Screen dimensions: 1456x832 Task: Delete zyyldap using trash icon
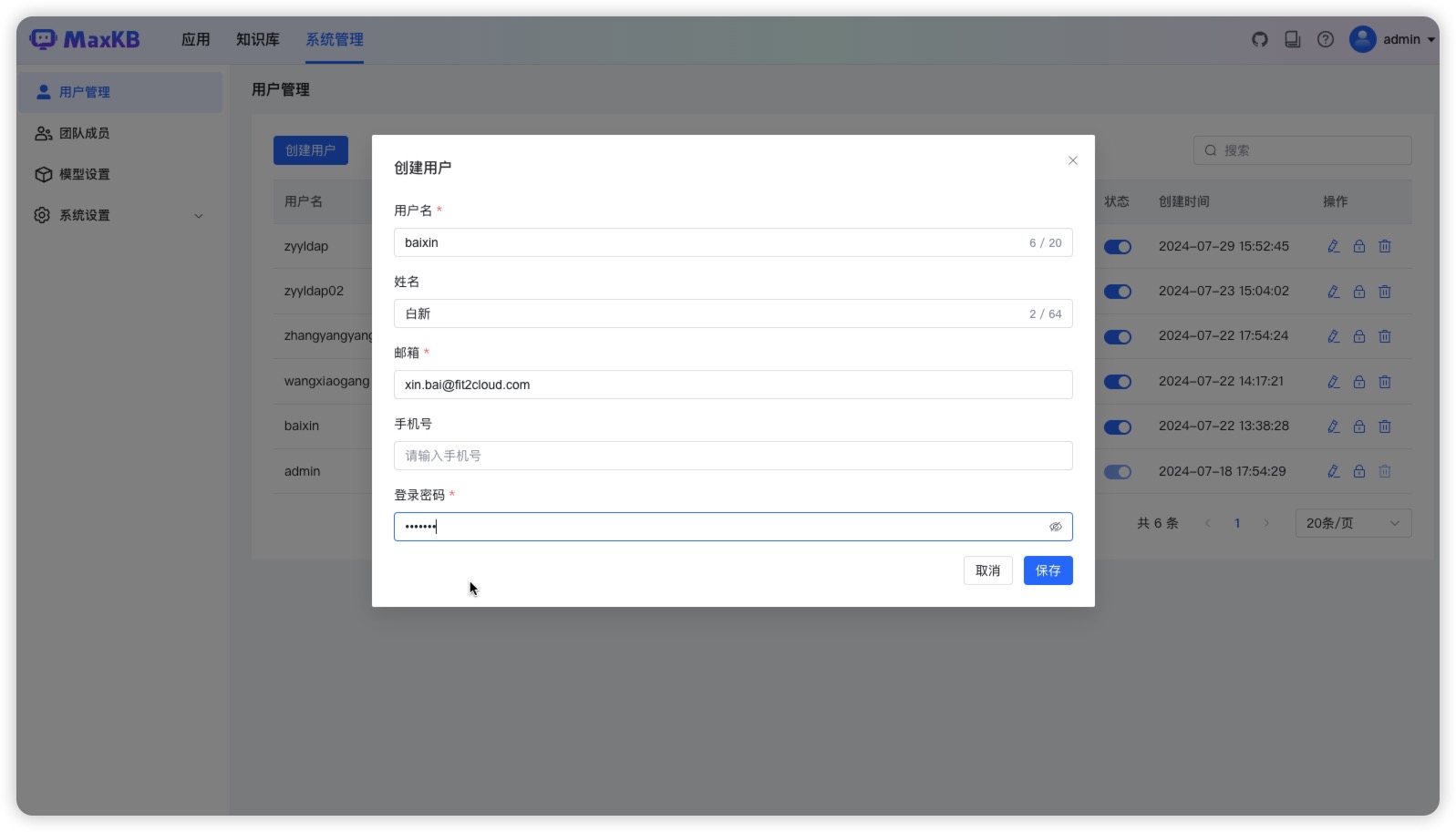click(1384, 246)
